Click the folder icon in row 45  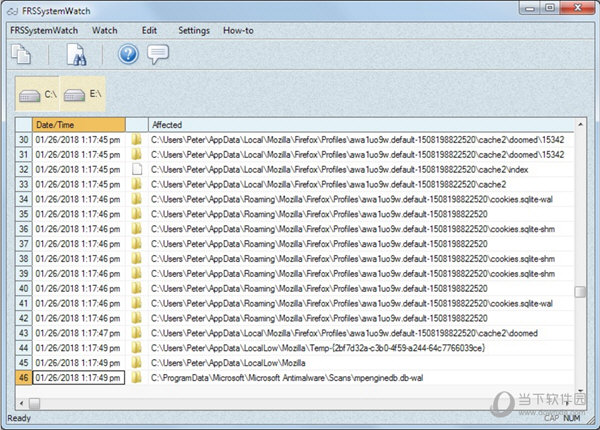pos(137,362)
